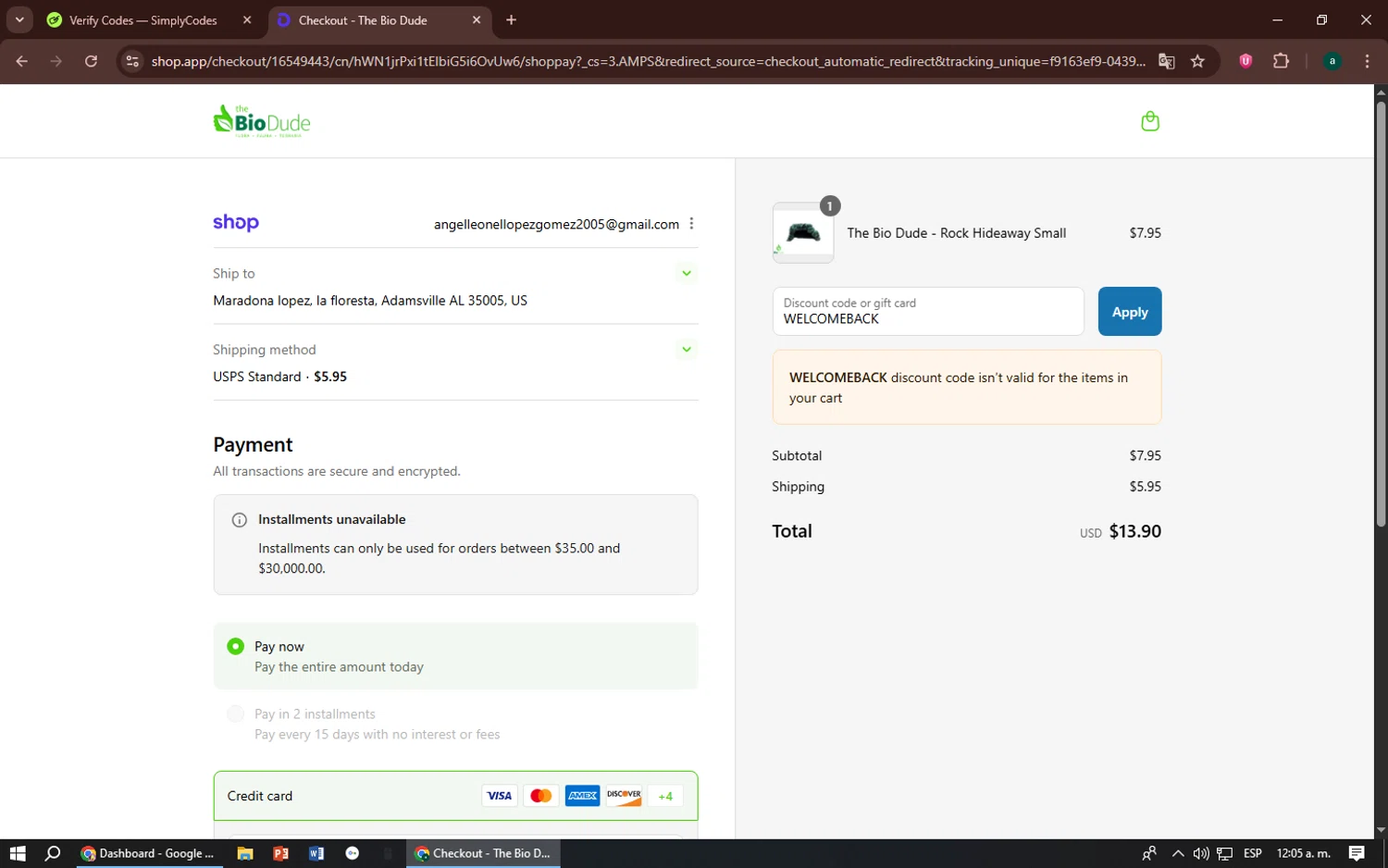Click the browser address bar URL
1388x868 pixels.
tap(648, 61)
